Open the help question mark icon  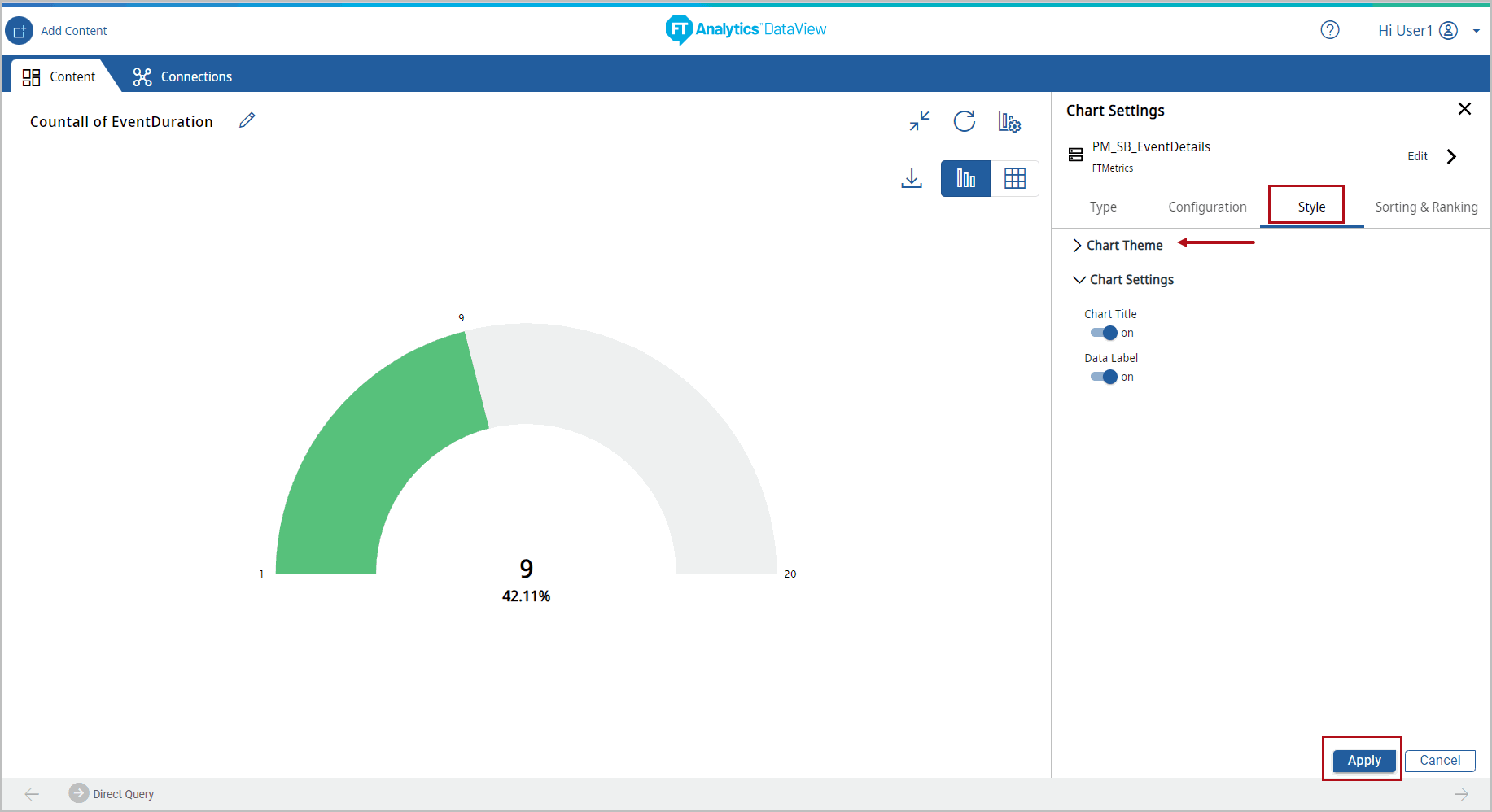tap(1329, 30)
